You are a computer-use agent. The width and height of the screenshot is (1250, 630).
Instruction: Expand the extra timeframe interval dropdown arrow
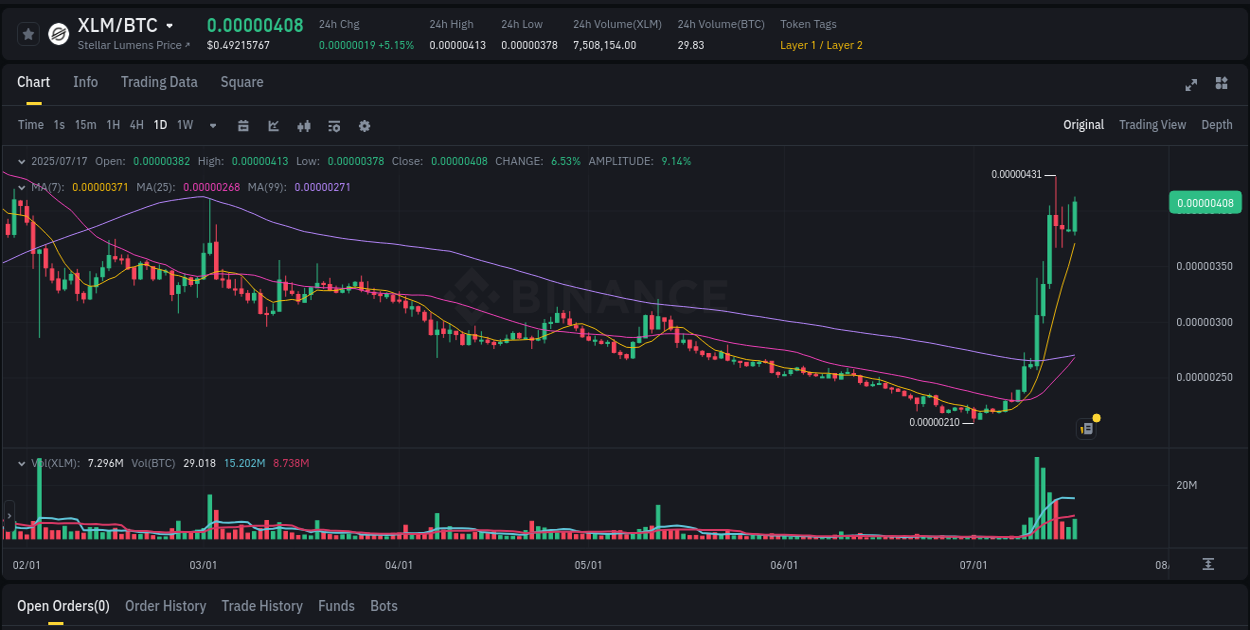coord(211,125)
